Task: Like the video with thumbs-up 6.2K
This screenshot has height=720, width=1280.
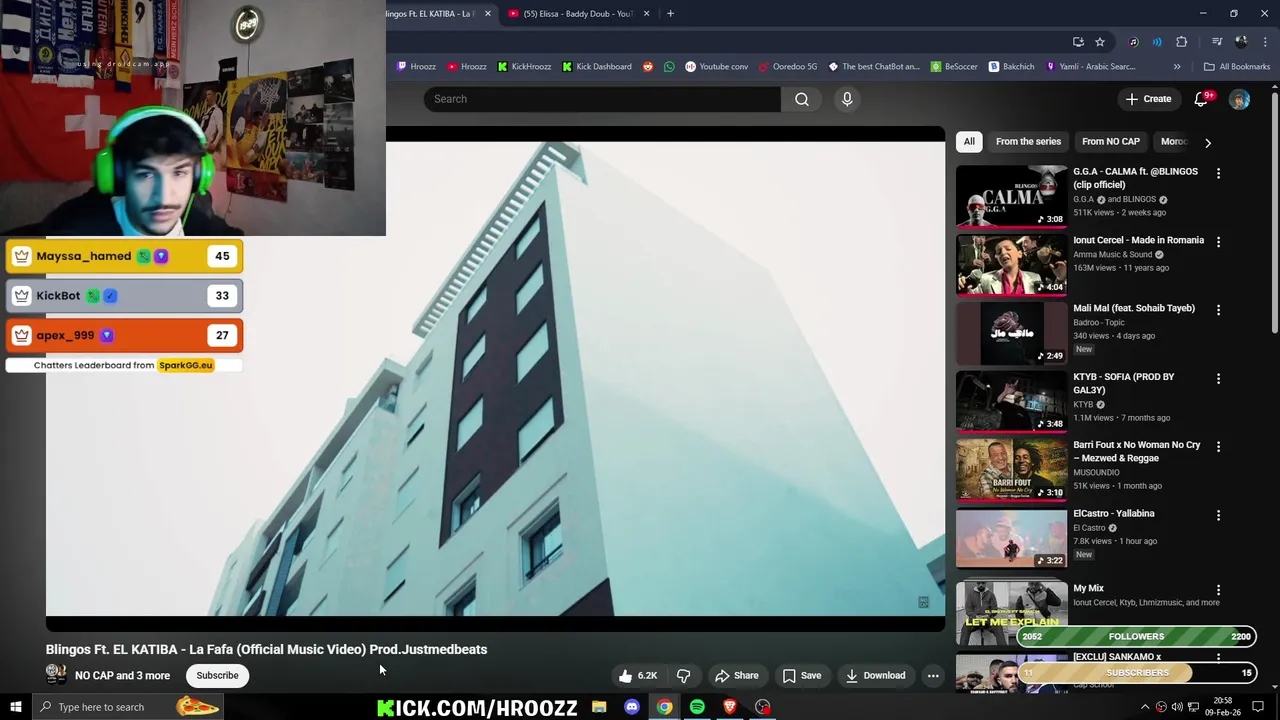Action: tap(637, 675)
